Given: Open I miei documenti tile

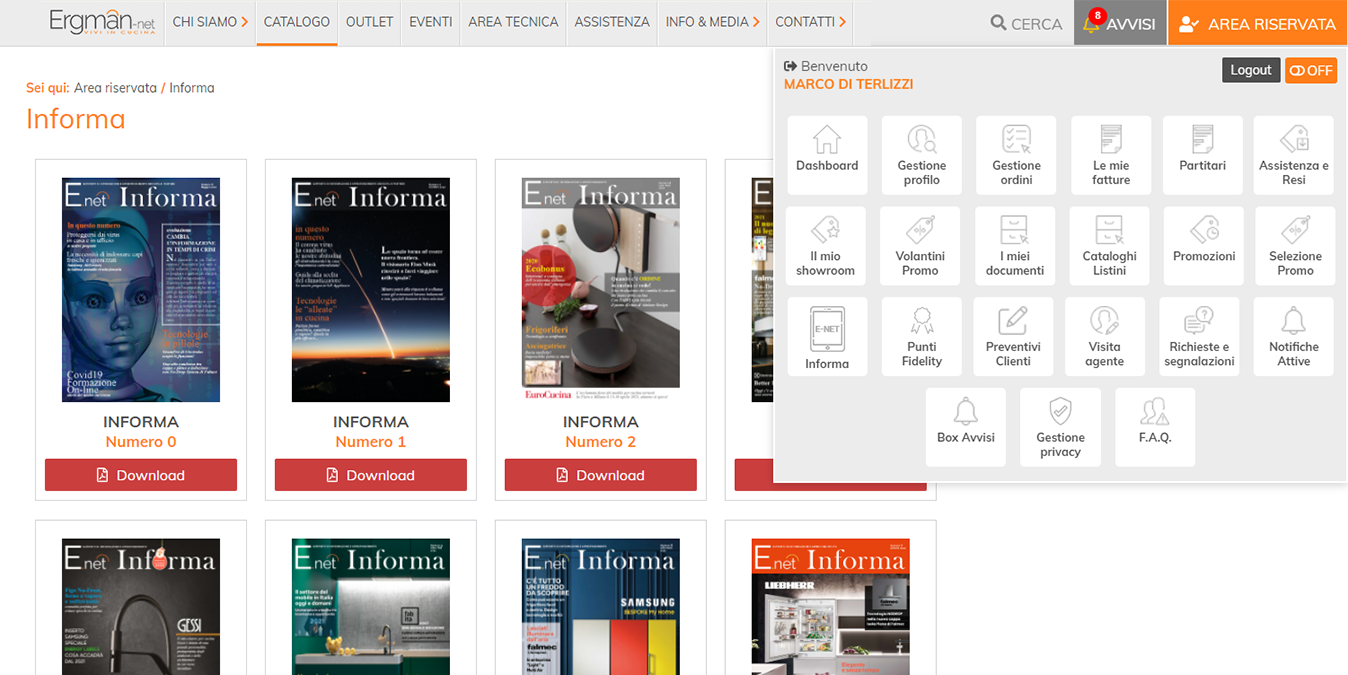Looking at the screenshot, I should point(1014,246).
